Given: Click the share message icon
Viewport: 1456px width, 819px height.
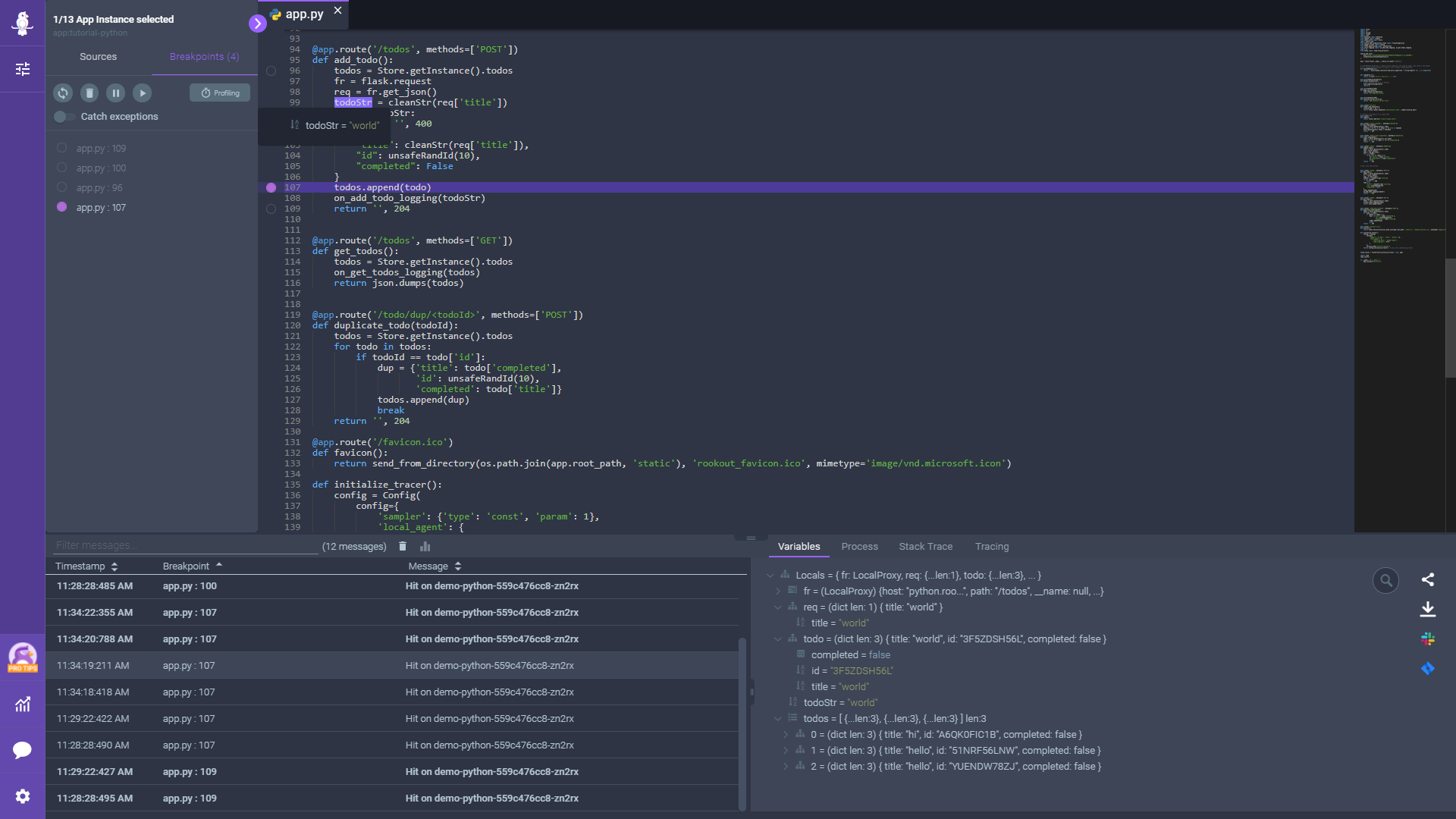Looking at the screenshot, I should [x=1428, y=580].
